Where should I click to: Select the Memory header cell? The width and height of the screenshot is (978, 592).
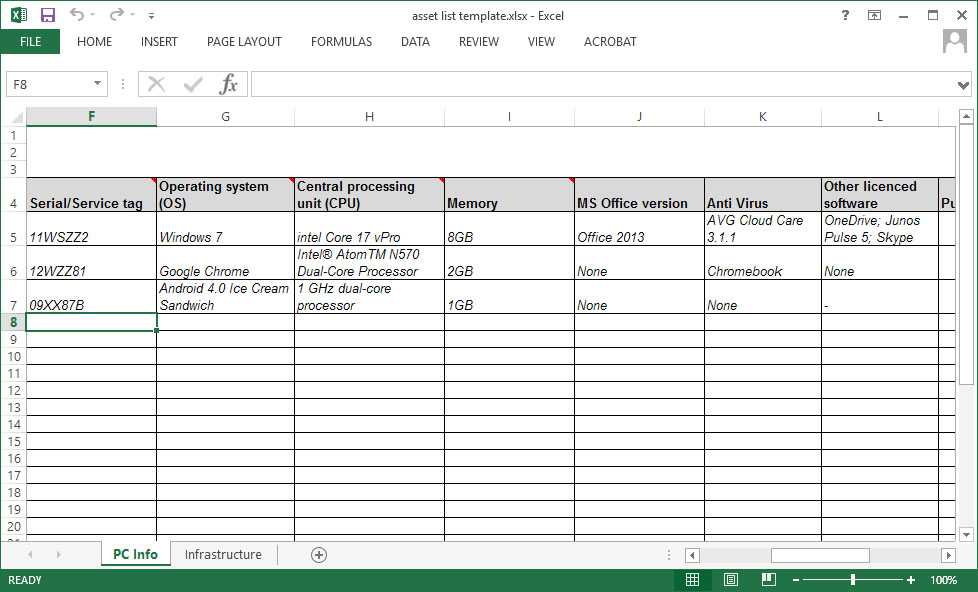[x=509, y=195]
